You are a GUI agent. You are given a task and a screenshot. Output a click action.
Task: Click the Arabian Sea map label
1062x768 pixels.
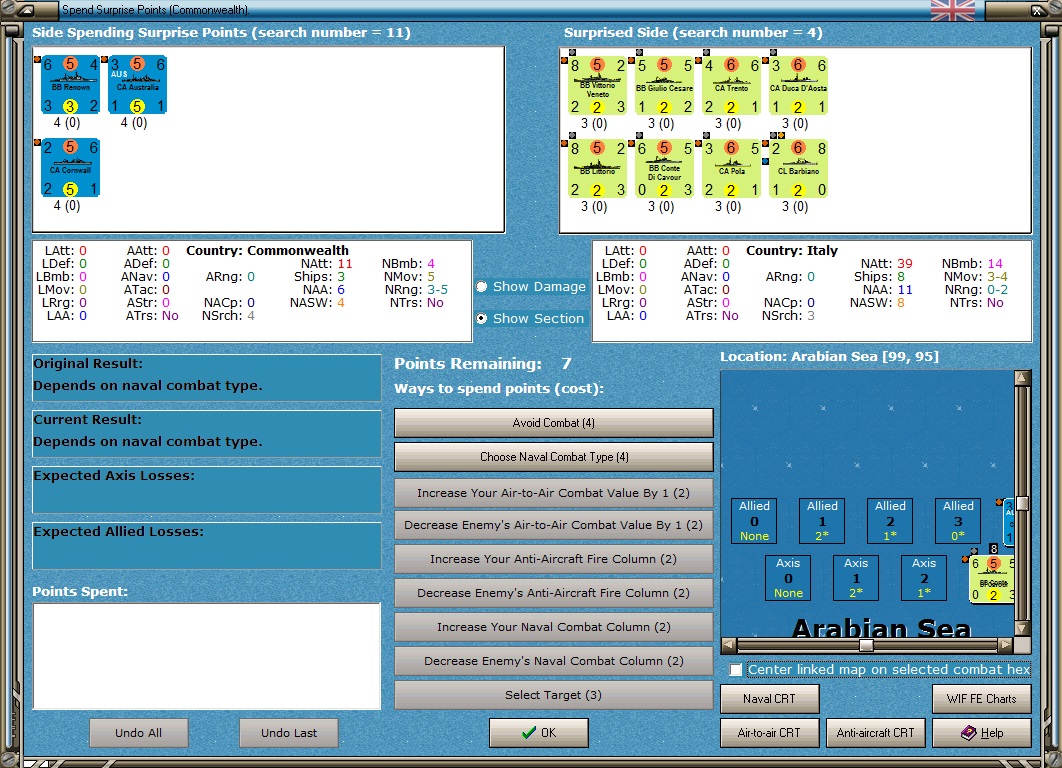[881, 628]
